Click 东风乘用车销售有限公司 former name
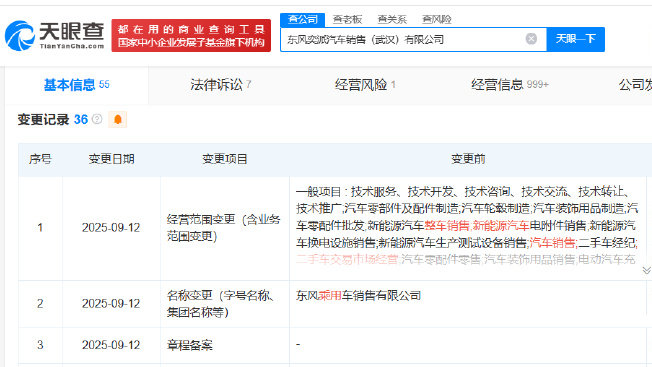 click(x=358, y=296)
